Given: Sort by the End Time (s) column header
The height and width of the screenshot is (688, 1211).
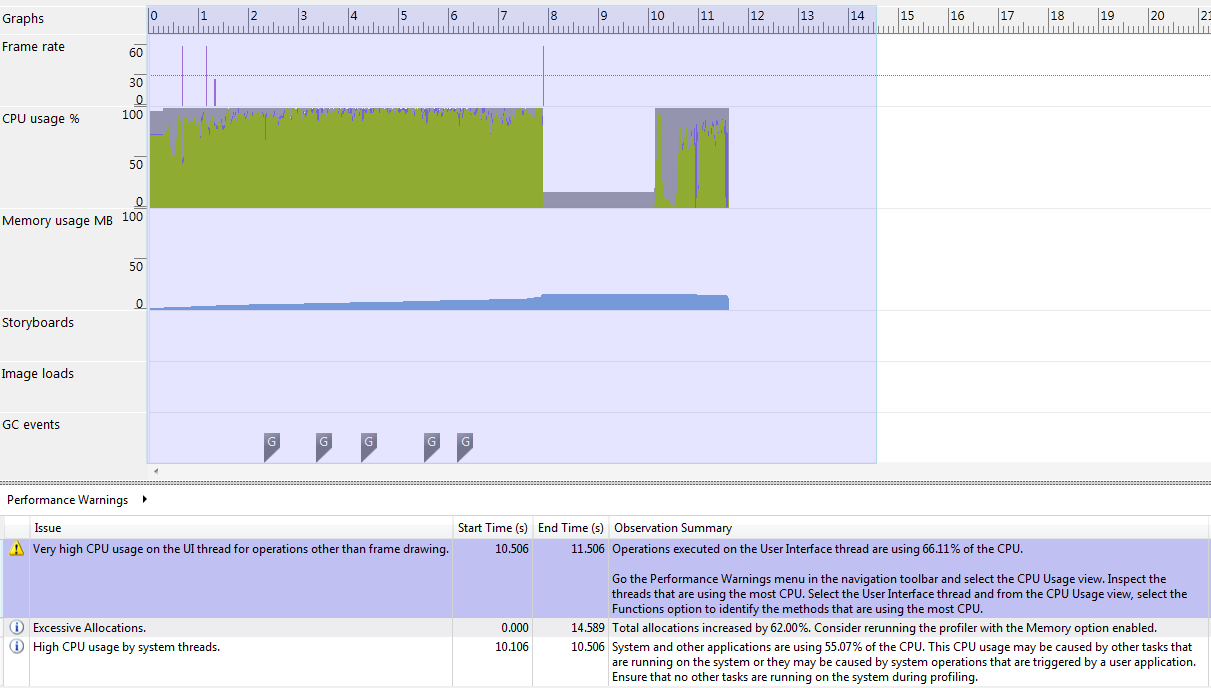Looking at the screenshot, I should tap(571, 528).
